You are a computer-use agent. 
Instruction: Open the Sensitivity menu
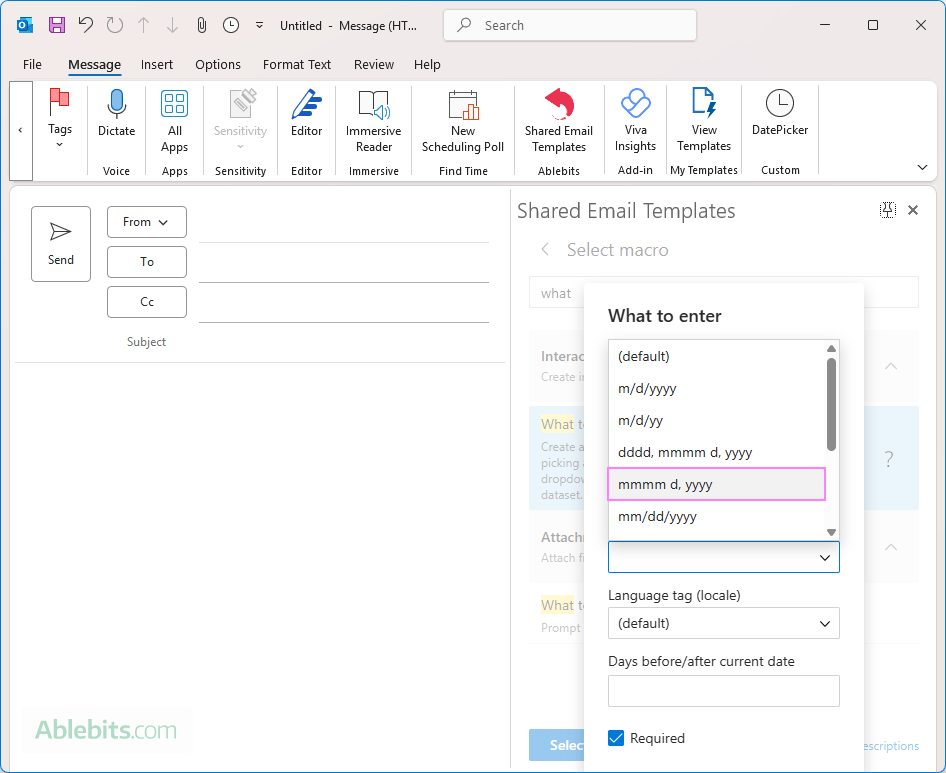click(x=240, y=120)
